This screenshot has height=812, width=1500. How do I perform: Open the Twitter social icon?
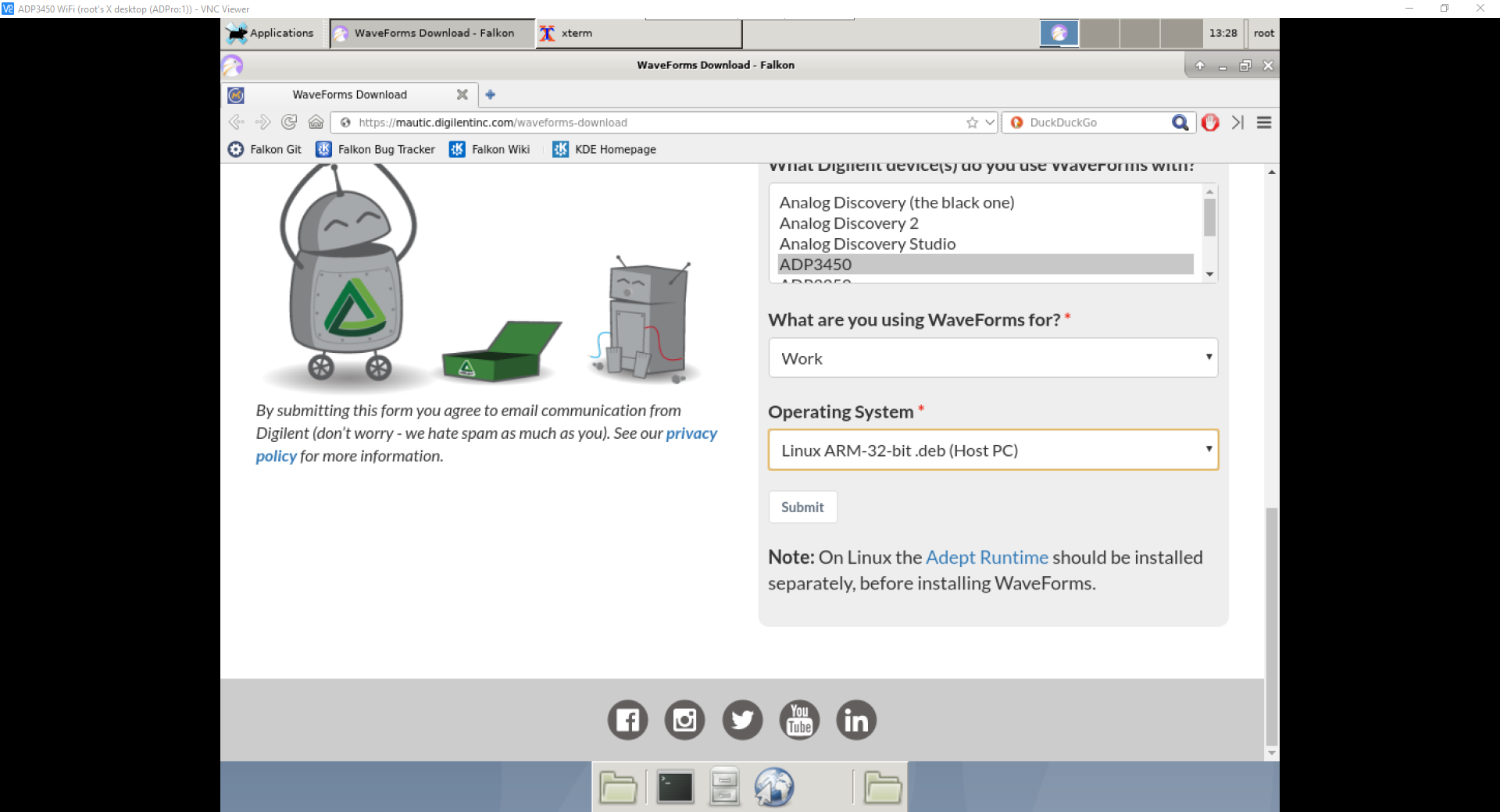coord(742,720)
